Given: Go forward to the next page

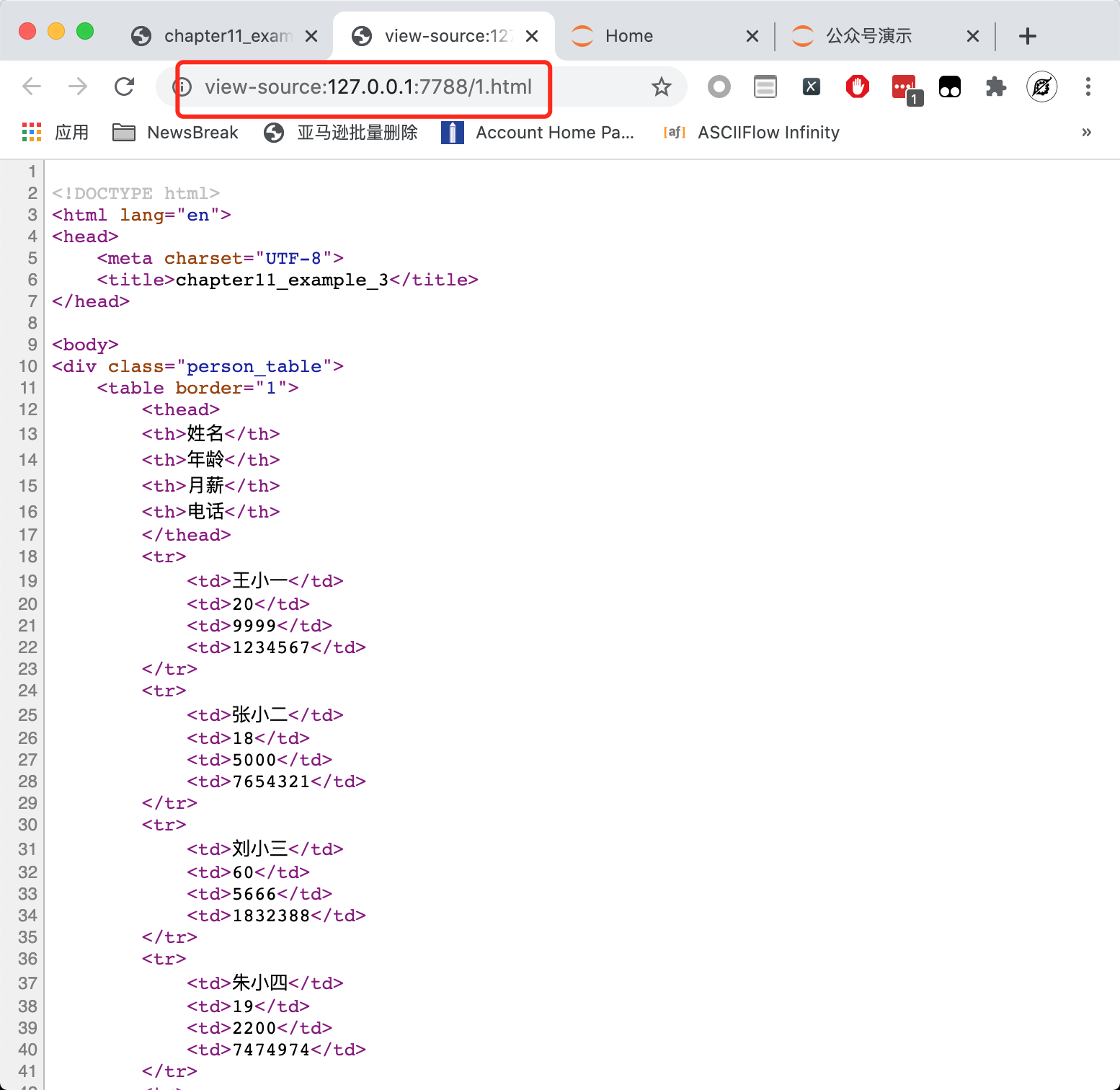Looking at the screenshot, I should [x=78, y=87].
